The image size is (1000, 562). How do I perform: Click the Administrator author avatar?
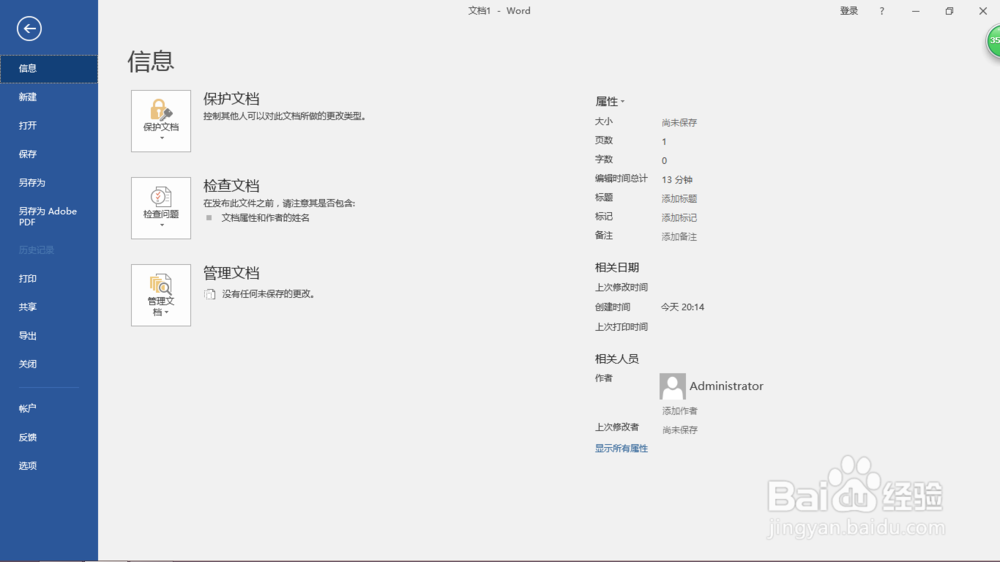click(672, 387)
